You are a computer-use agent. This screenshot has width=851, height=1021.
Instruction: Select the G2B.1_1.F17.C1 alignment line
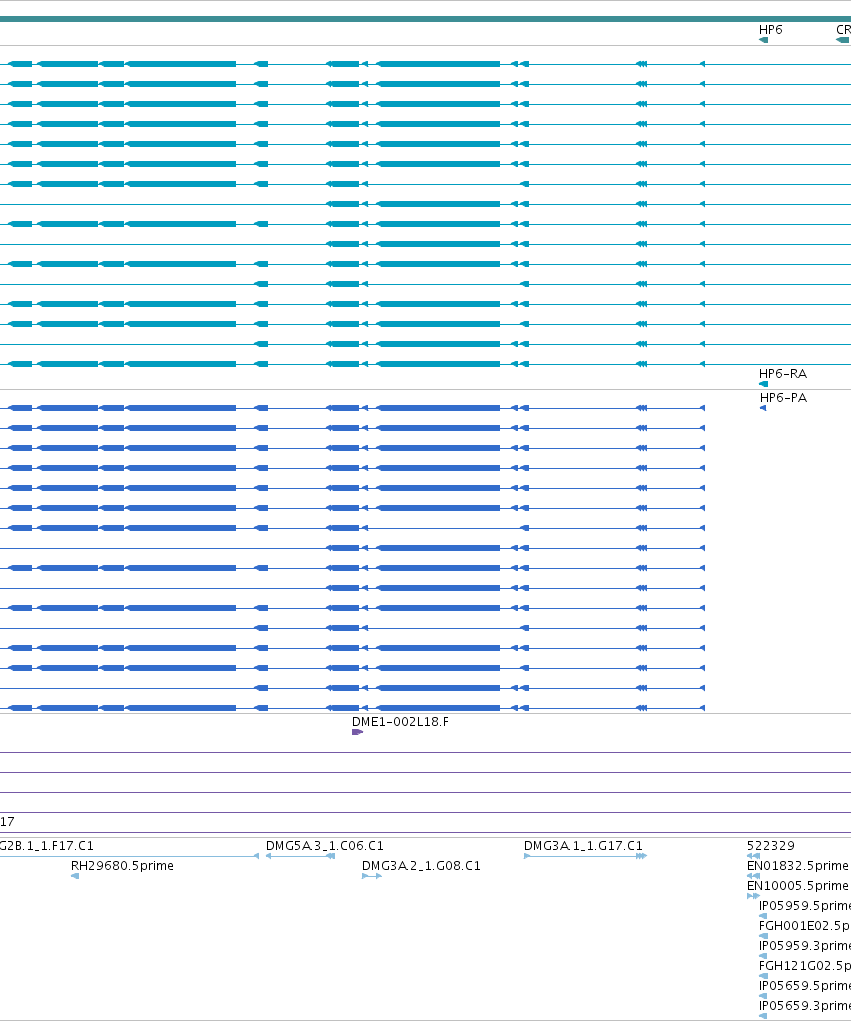pyautogui.click(x=130, y=856)
